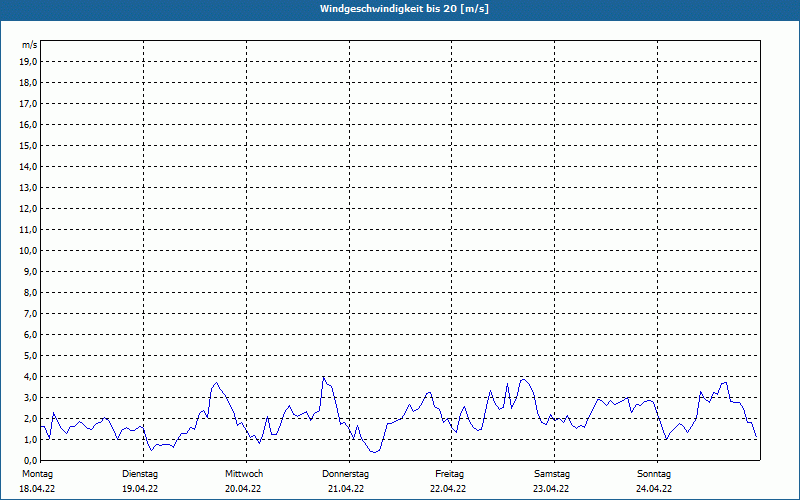Click the 'Donnerstag' day label
Screen dimensions: 800x500
click(346, 473)
